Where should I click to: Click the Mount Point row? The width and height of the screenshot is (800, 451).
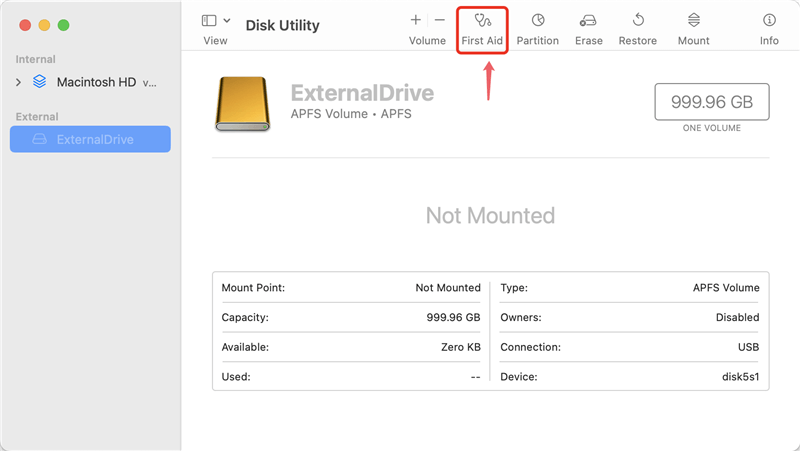pos(350,288)
